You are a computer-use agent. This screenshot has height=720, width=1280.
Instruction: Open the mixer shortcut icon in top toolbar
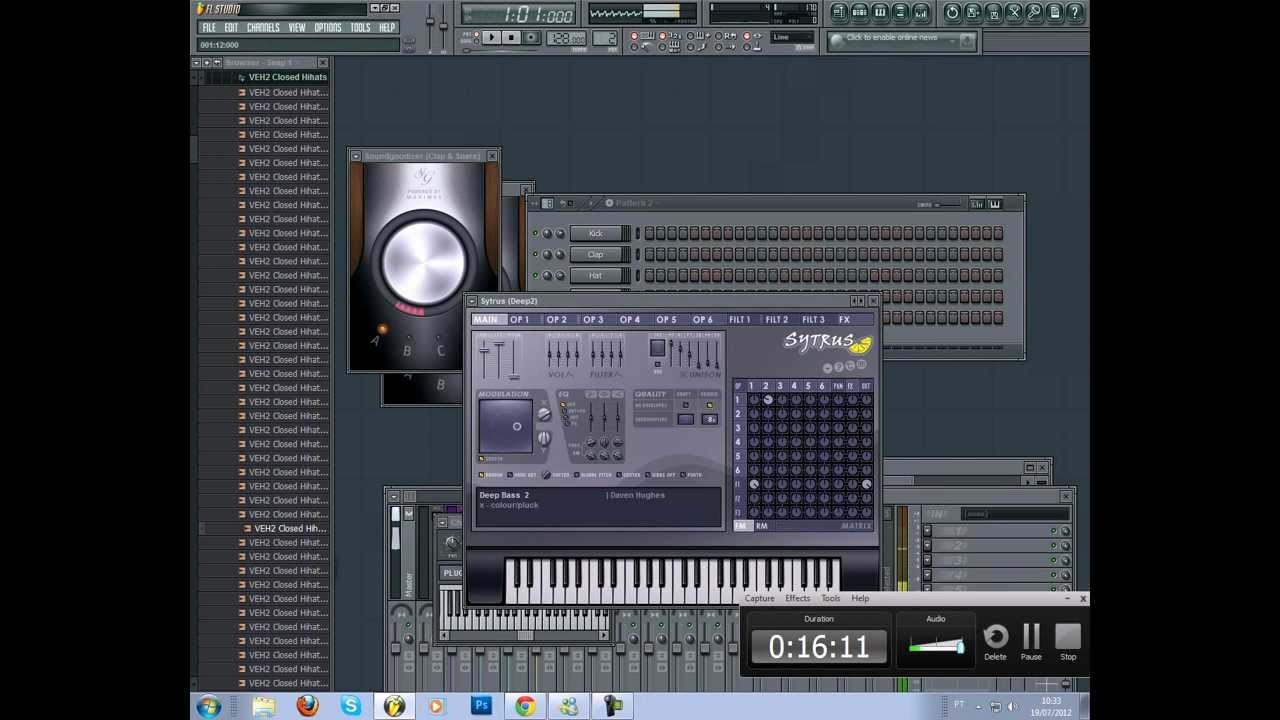click(x=921, y=12)
